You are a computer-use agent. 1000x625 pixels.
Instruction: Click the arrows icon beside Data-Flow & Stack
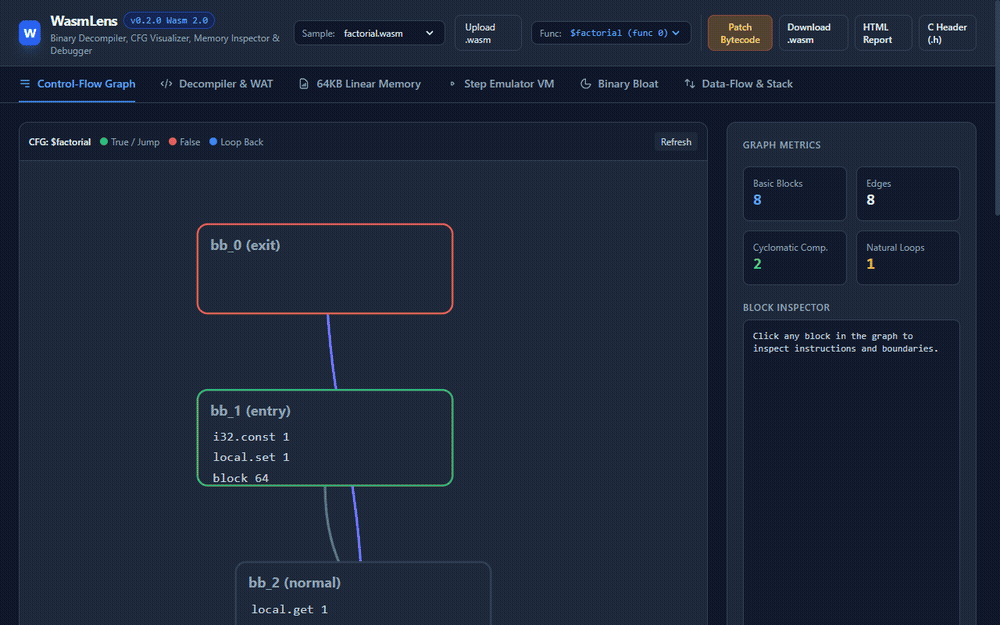689,84
